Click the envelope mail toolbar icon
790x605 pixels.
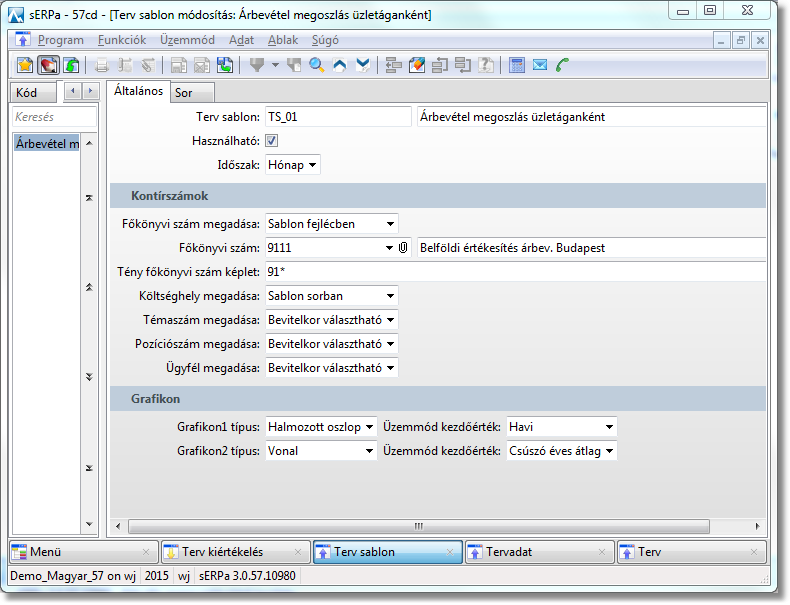(x=540, y=66)
